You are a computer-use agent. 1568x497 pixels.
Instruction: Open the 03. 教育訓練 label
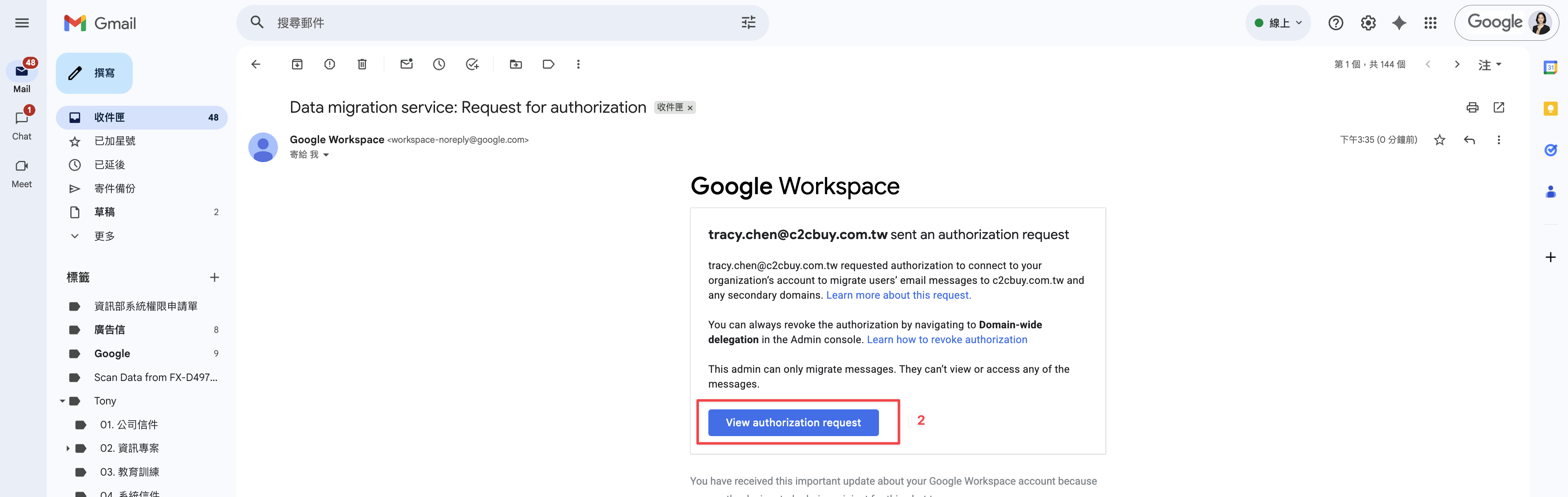(x=142, y=473)
